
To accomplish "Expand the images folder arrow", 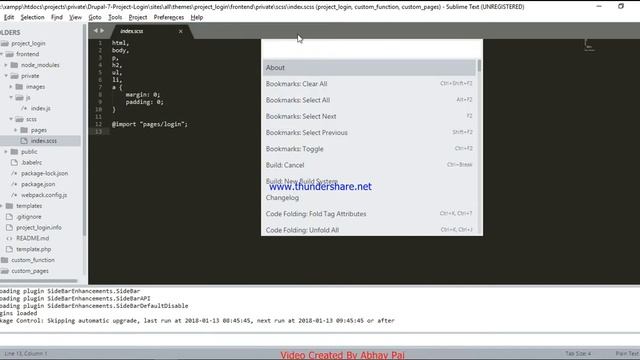I will pos(11,87).
